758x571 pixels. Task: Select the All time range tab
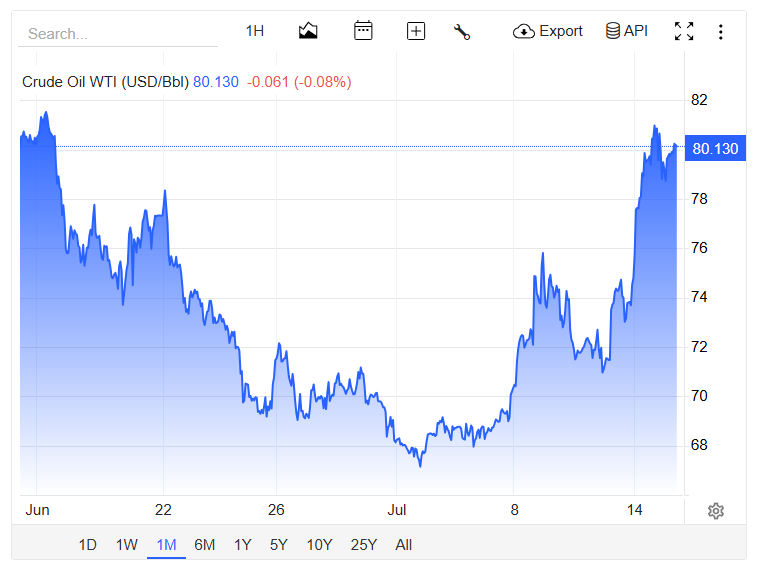404,545
